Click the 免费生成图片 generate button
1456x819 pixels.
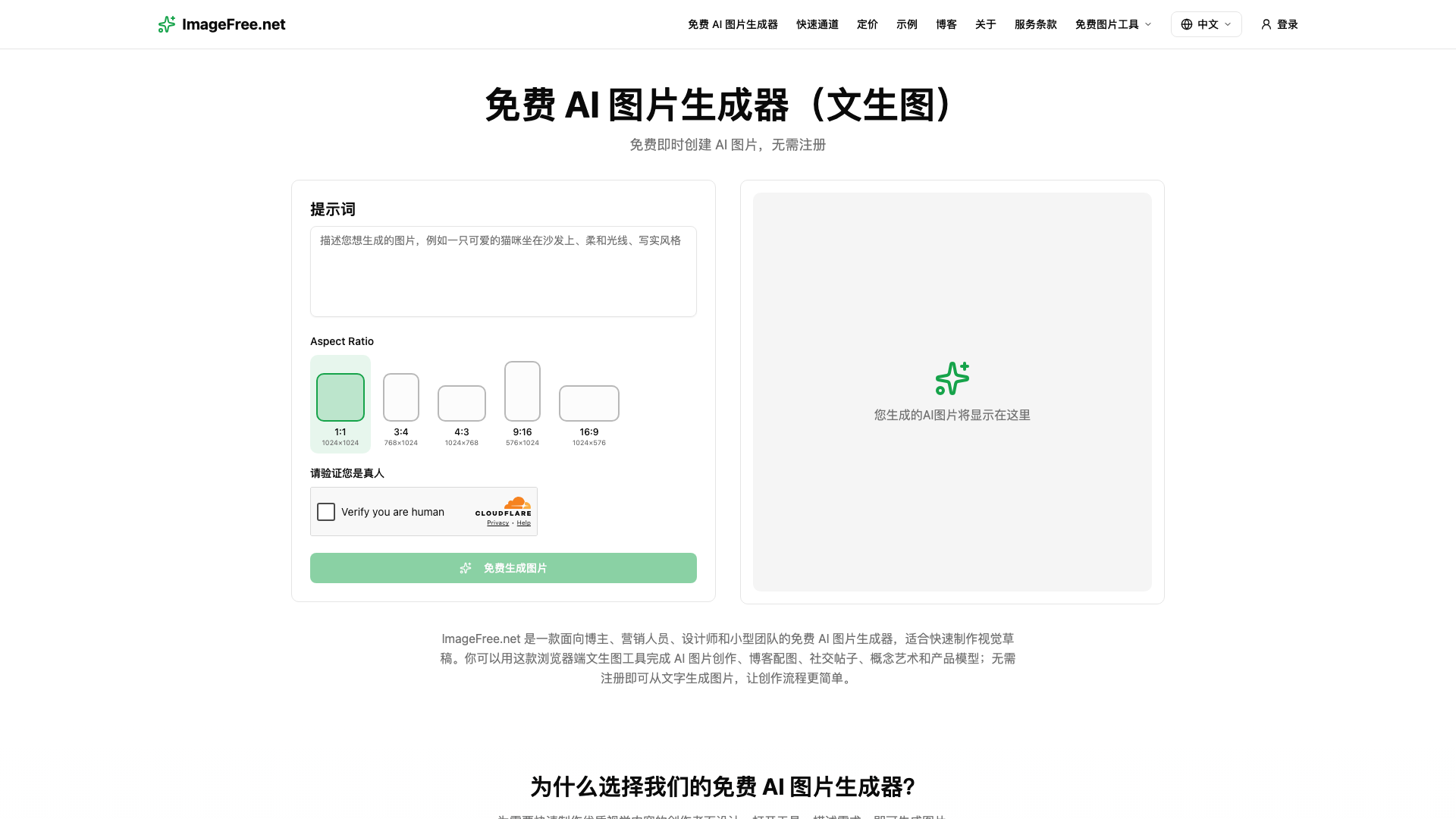pos(504,568)
